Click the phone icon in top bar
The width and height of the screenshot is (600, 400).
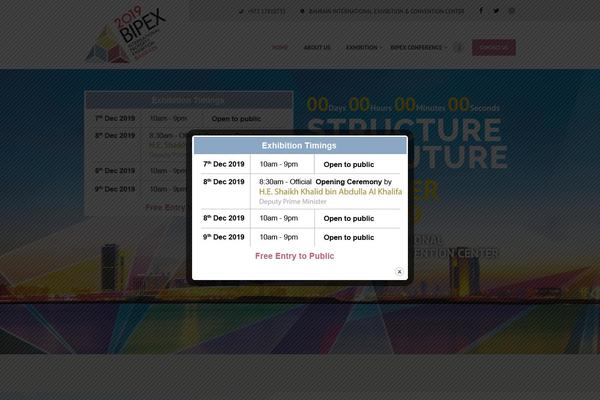[x=241, y=11]
